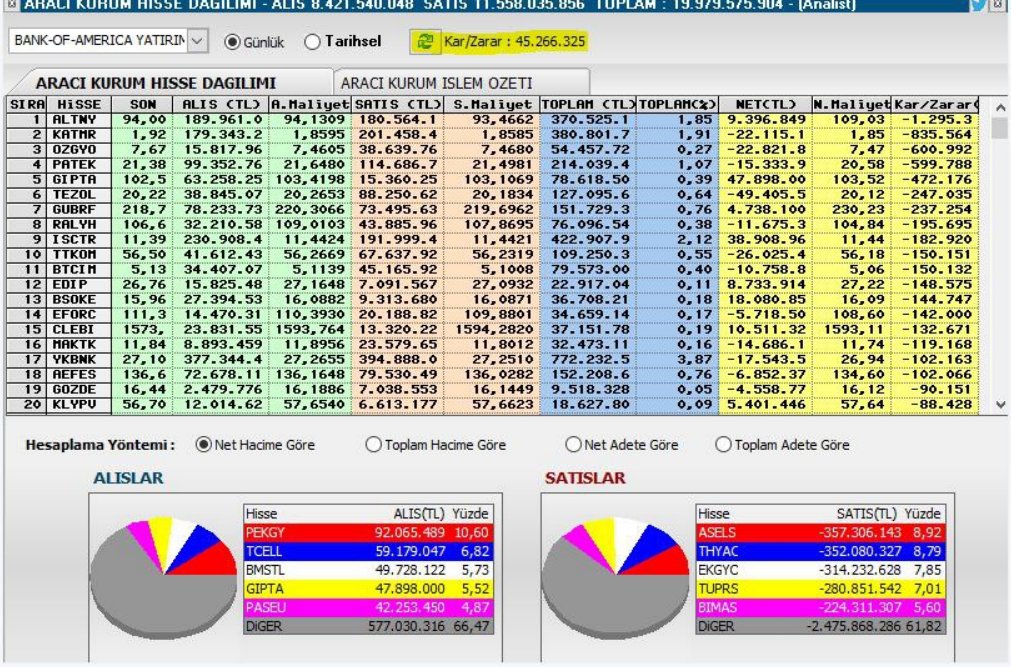The image size is (1011, 667).
Task: Sort table by SON column header
Action: coord(142,105)
